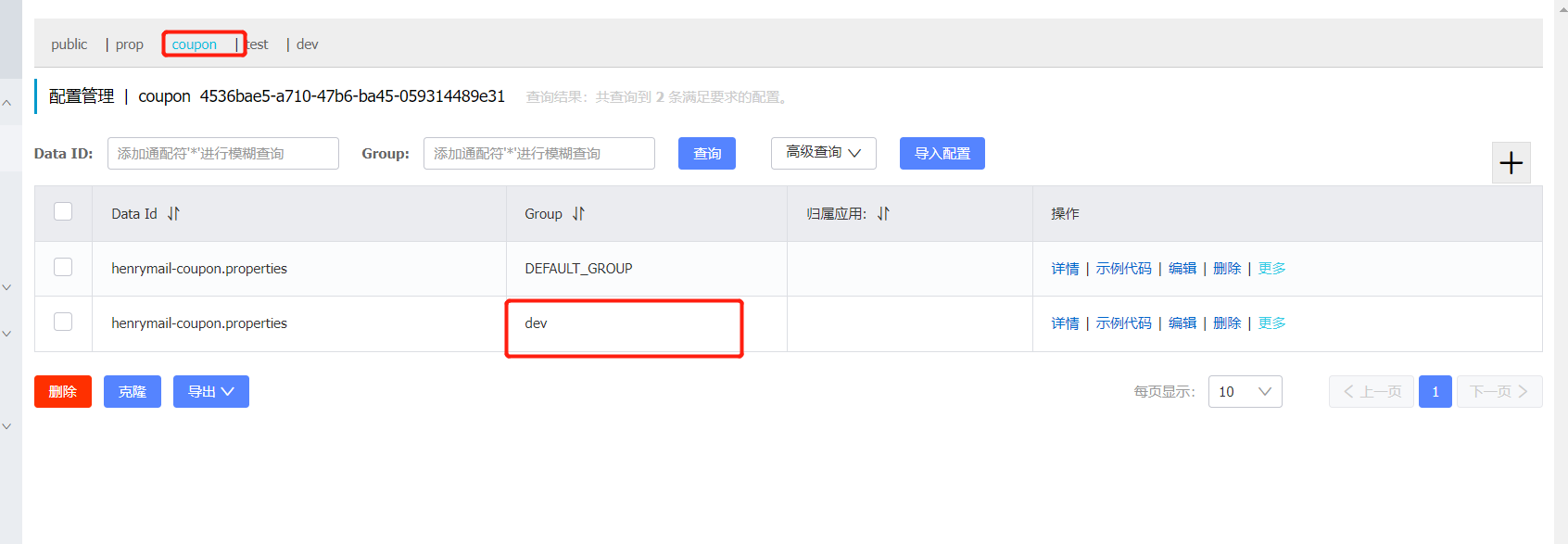
Task: Check the DEFAULT_GROUP row checkbox
Action: tap(63, 267)
